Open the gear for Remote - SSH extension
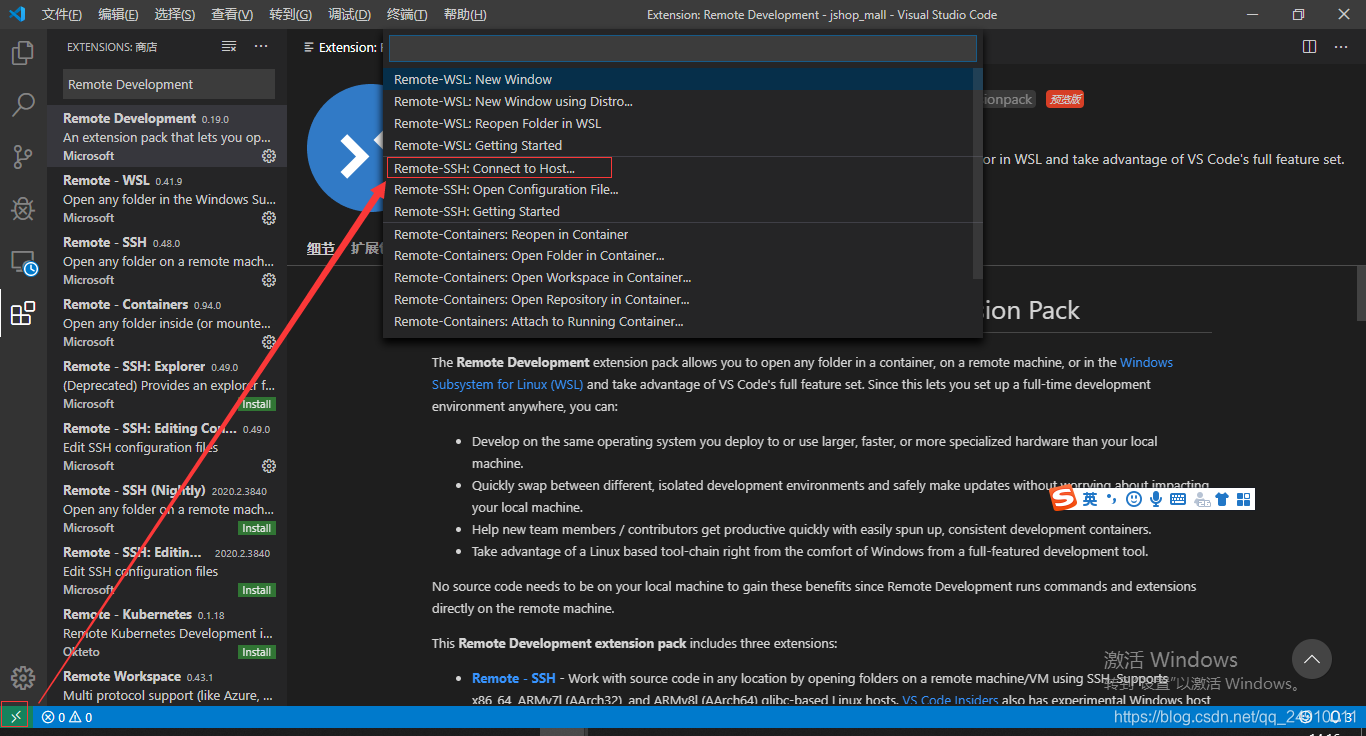 [x=269, y=280]
